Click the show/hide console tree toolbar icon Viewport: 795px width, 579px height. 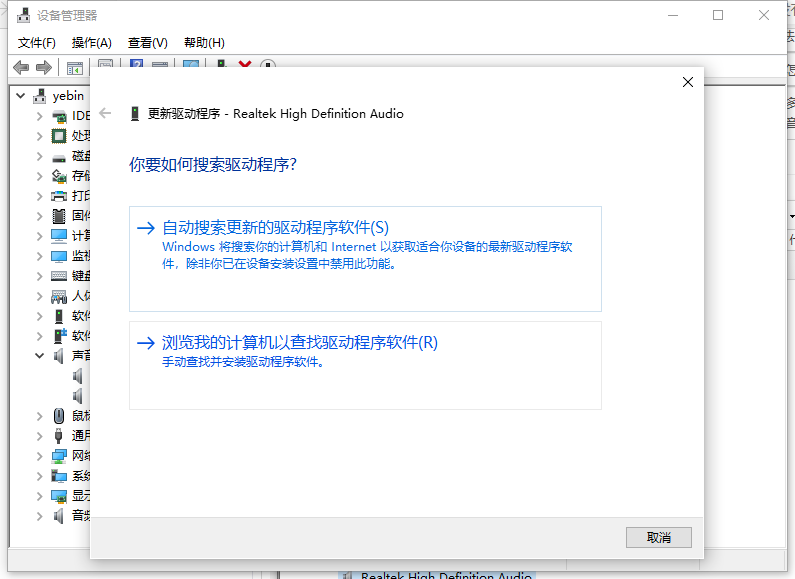click(x=74, y=67)
